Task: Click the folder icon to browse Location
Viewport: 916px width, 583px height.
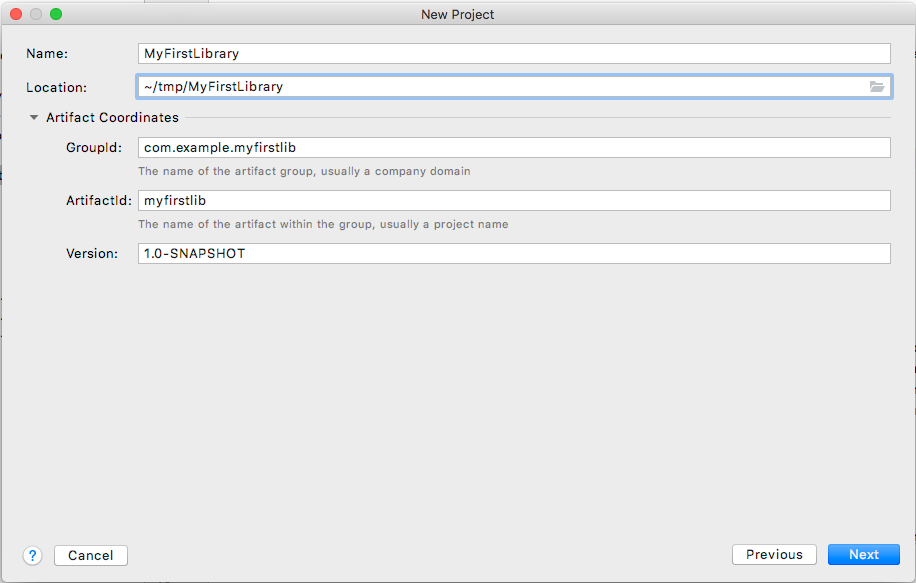Action: (877, 86)
